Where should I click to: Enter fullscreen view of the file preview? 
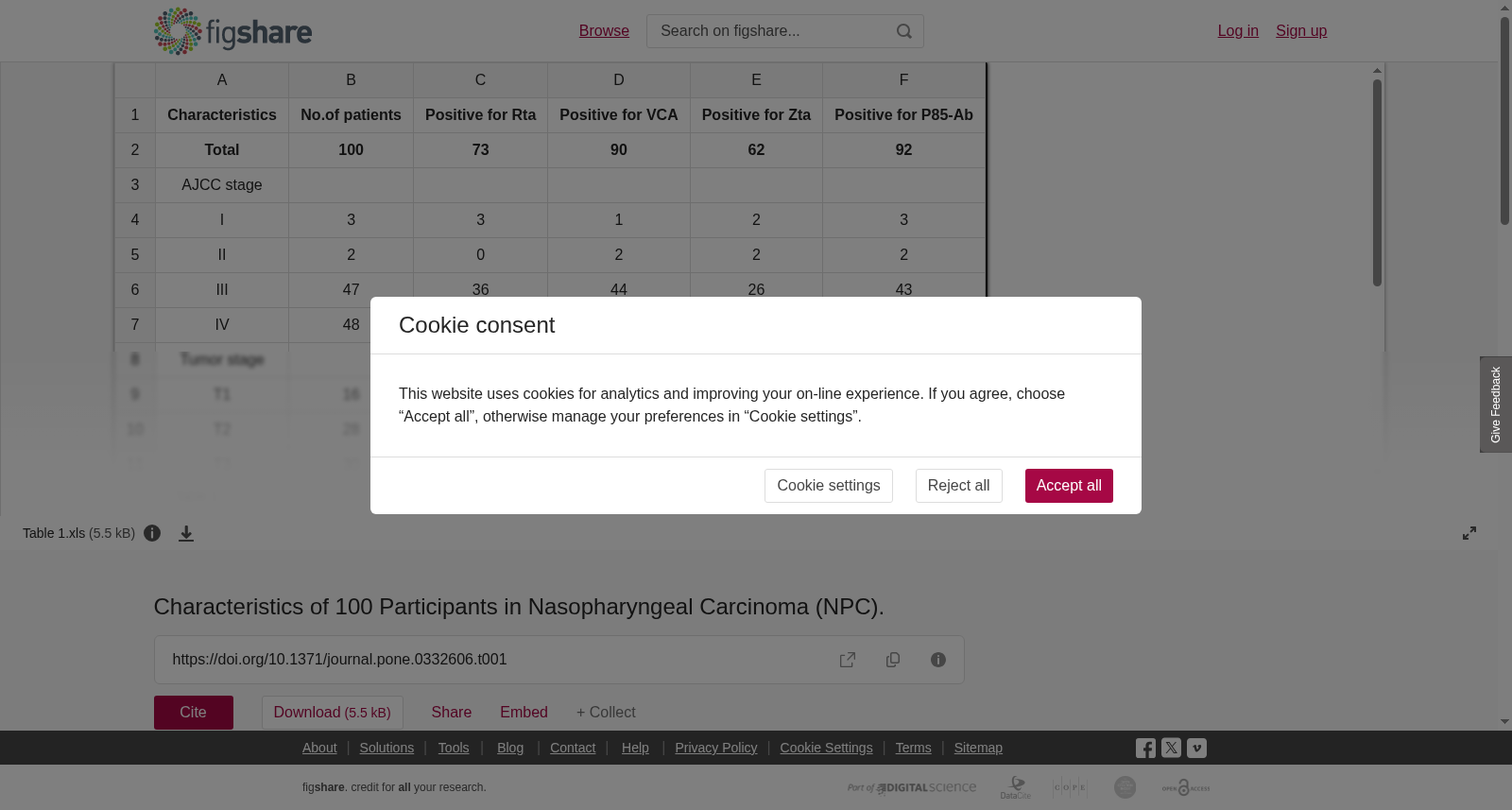tap(1469, 533)
